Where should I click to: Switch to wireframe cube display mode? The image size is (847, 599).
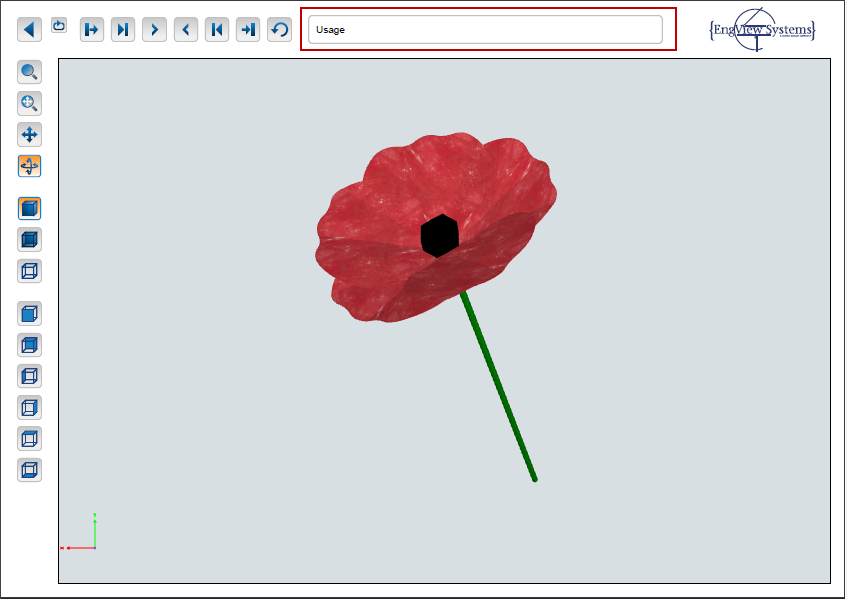(x=30, y=271)
